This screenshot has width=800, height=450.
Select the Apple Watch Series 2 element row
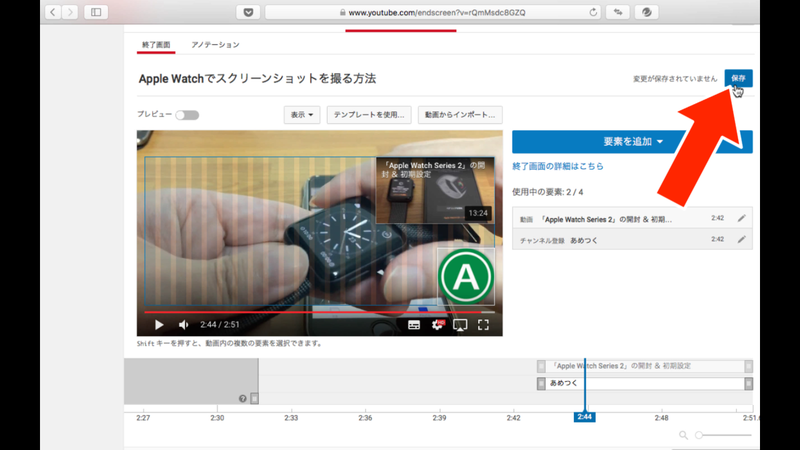click(632, 218)
